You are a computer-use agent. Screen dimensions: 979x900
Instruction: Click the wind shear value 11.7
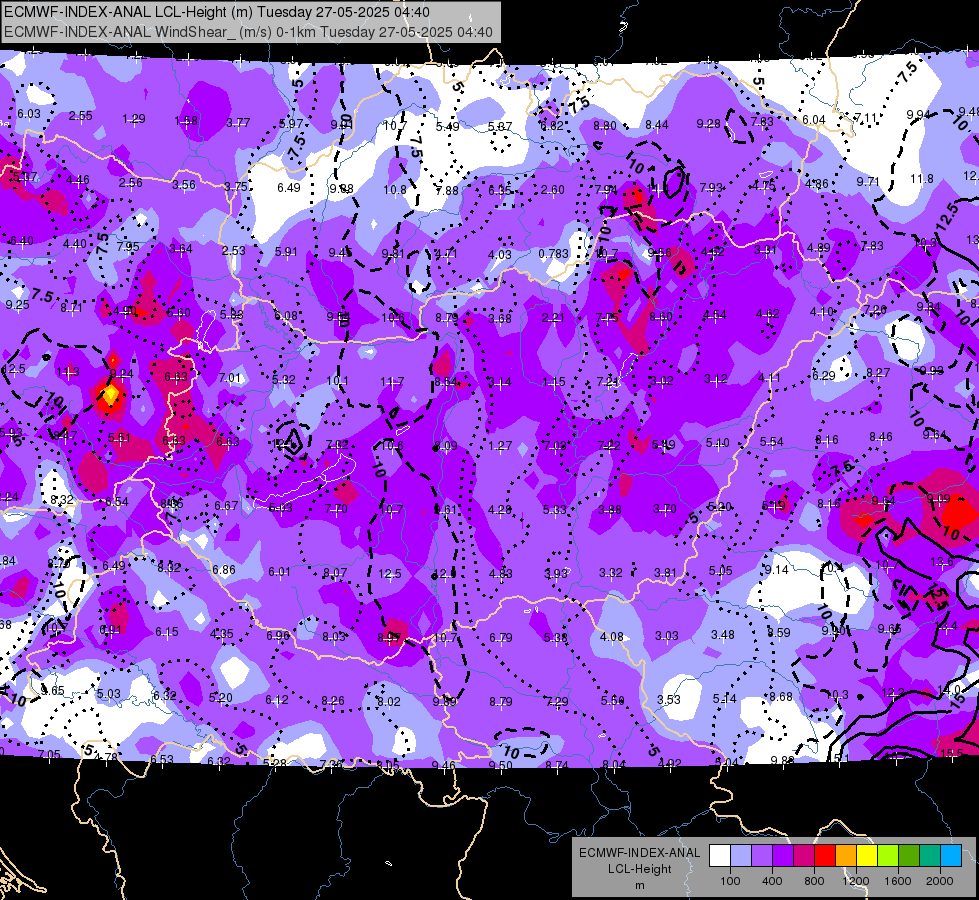point(392,381)
